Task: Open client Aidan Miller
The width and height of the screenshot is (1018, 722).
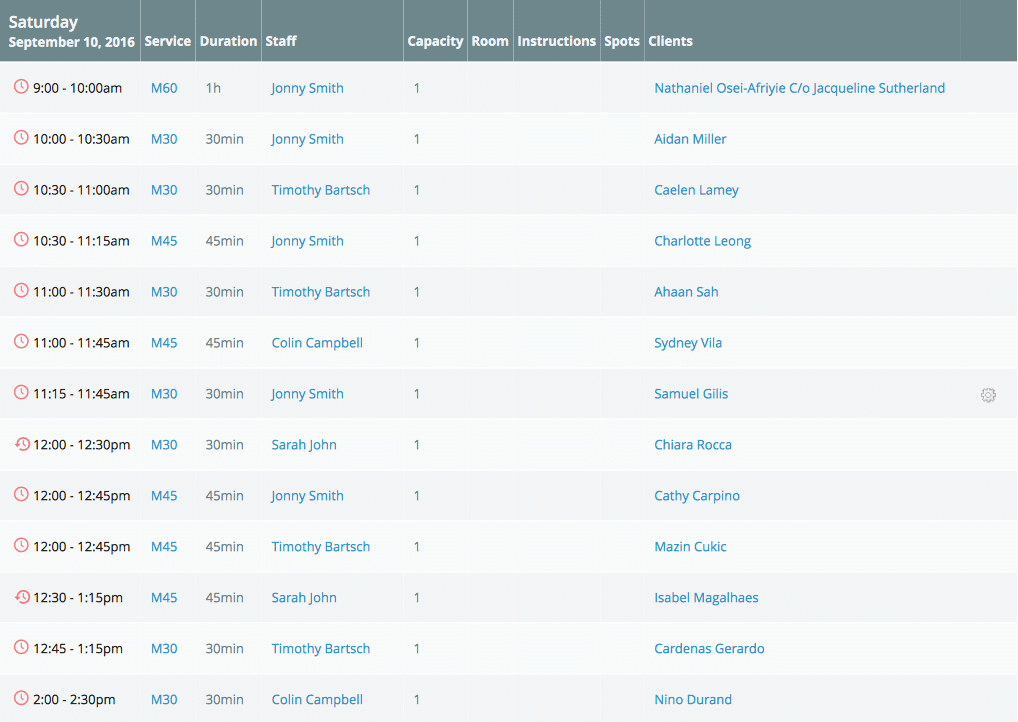Action: tap(690, 139)
